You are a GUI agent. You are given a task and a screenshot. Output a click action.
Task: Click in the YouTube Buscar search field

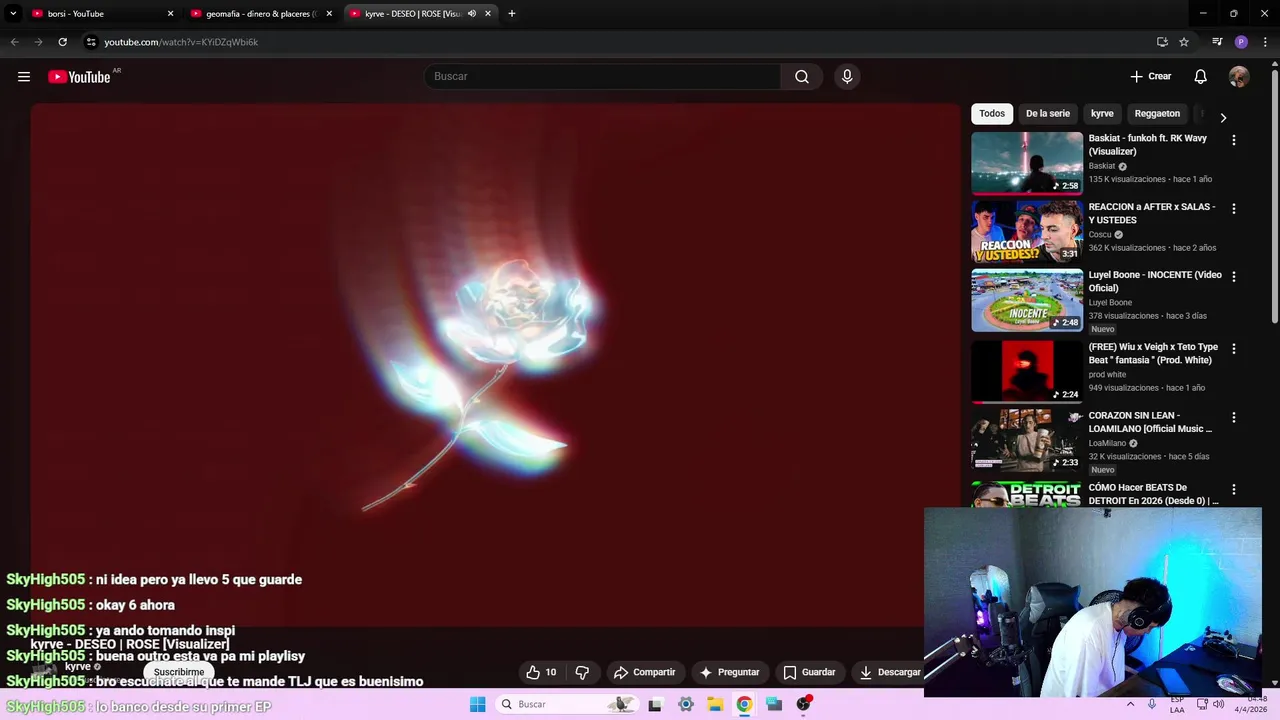click(603, 77)
